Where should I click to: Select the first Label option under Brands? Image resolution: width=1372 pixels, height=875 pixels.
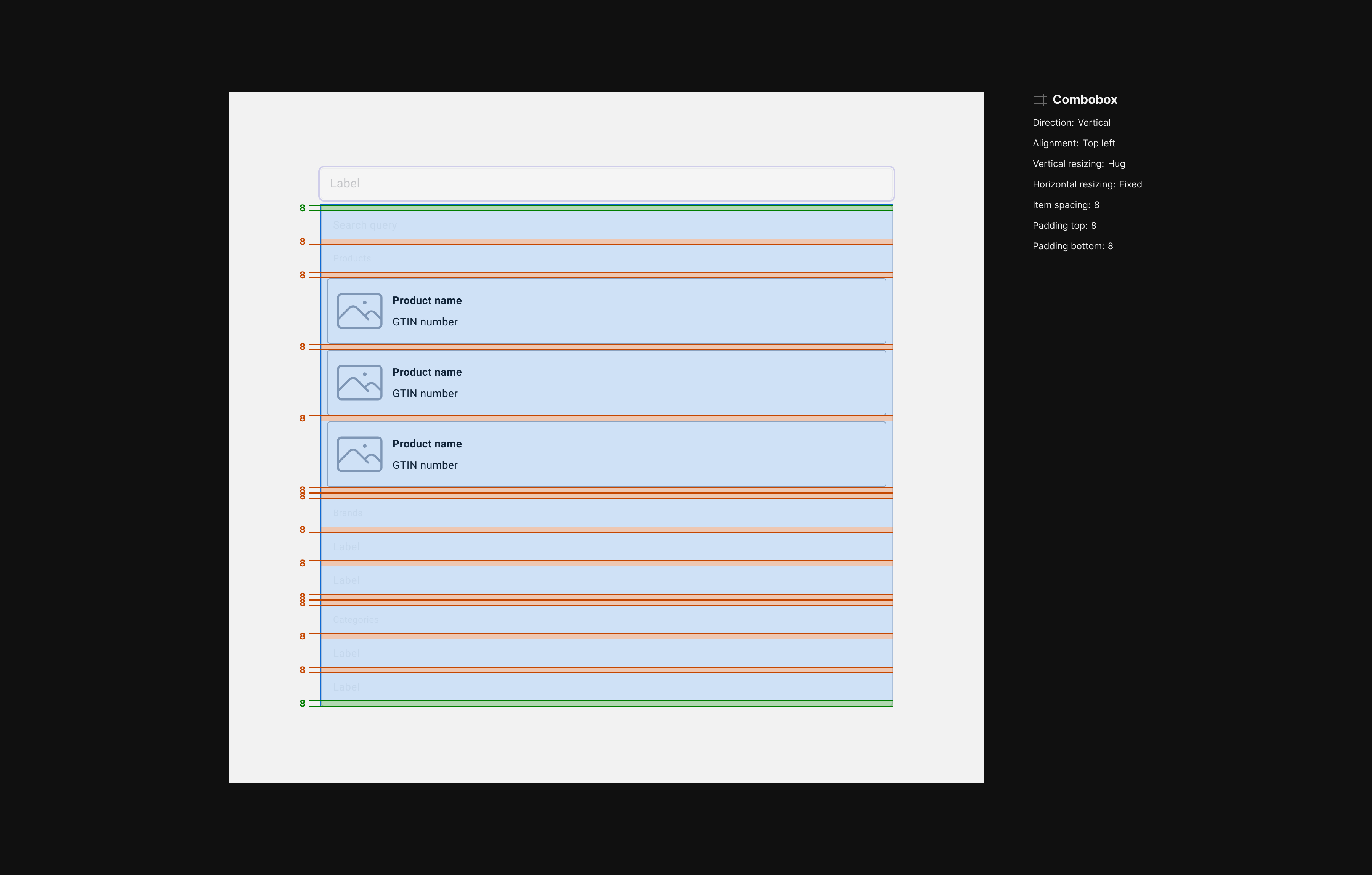point(606,547)
